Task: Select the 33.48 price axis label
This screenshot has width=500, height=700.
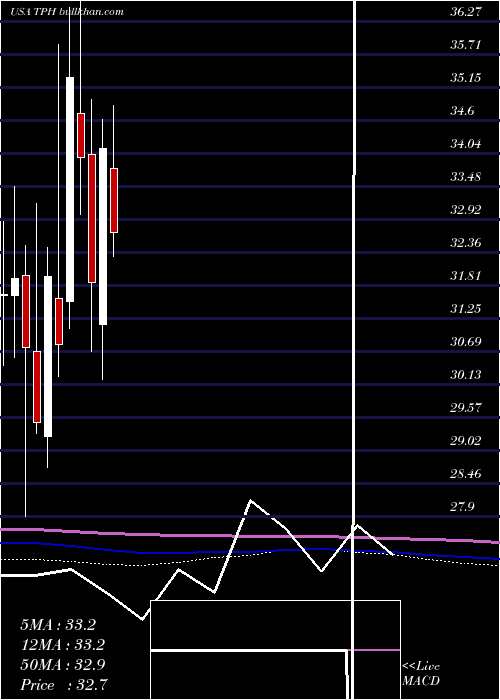Action: point(466,177)
